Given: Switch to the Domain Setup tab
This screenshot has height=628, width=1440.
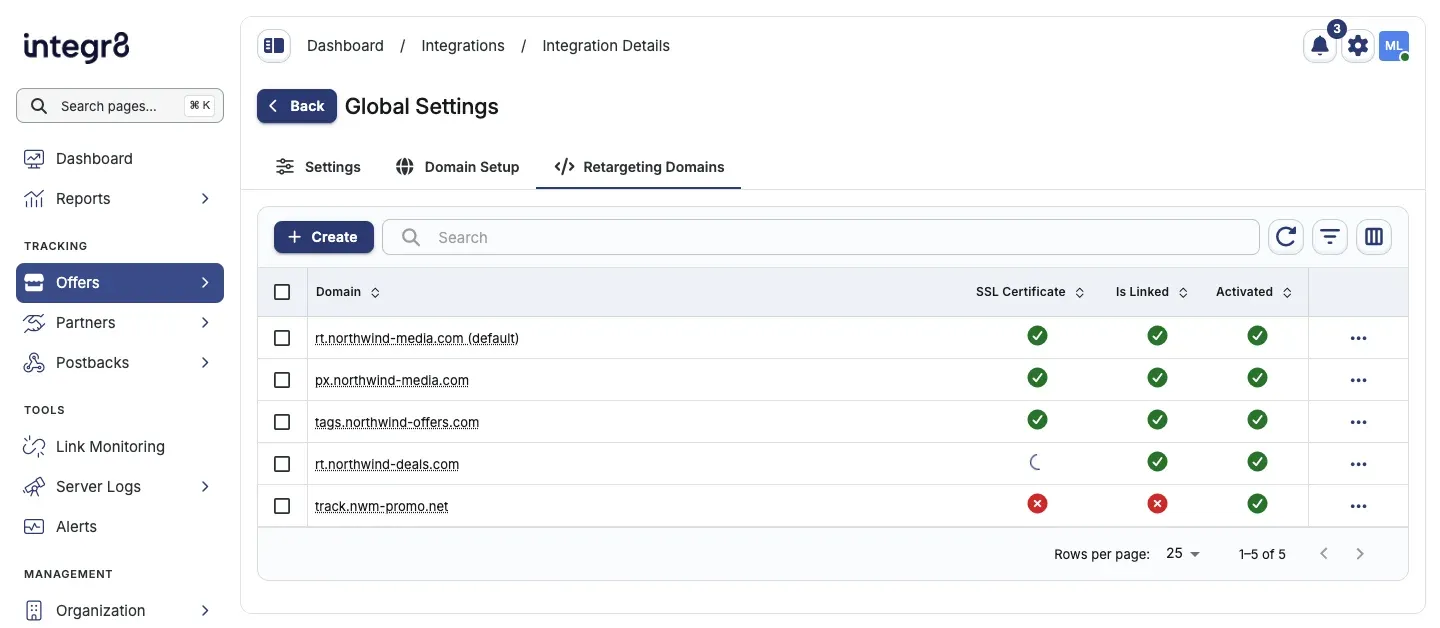Looking at the screenshot, I should (457, 167).
